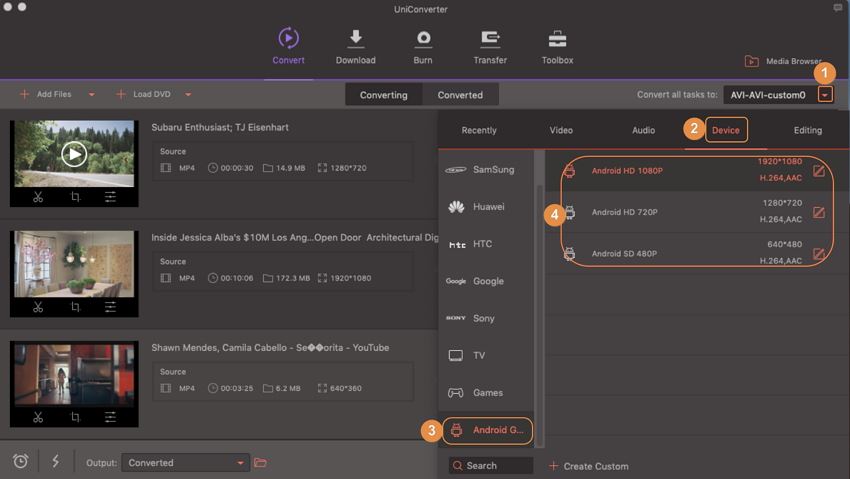
Task: Open the Toolbox icon
Action: click(x=557, y=46)
